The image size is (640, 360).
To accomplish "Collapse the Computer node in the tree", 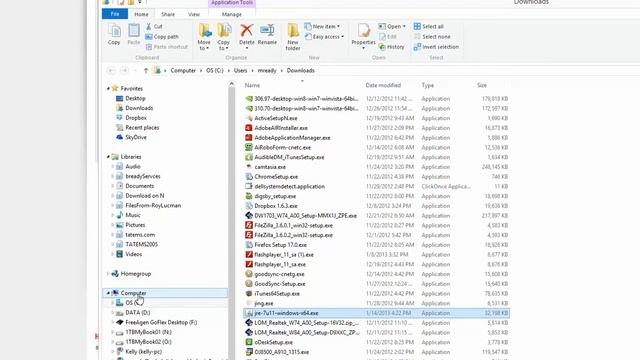I will tap(108, 293).
